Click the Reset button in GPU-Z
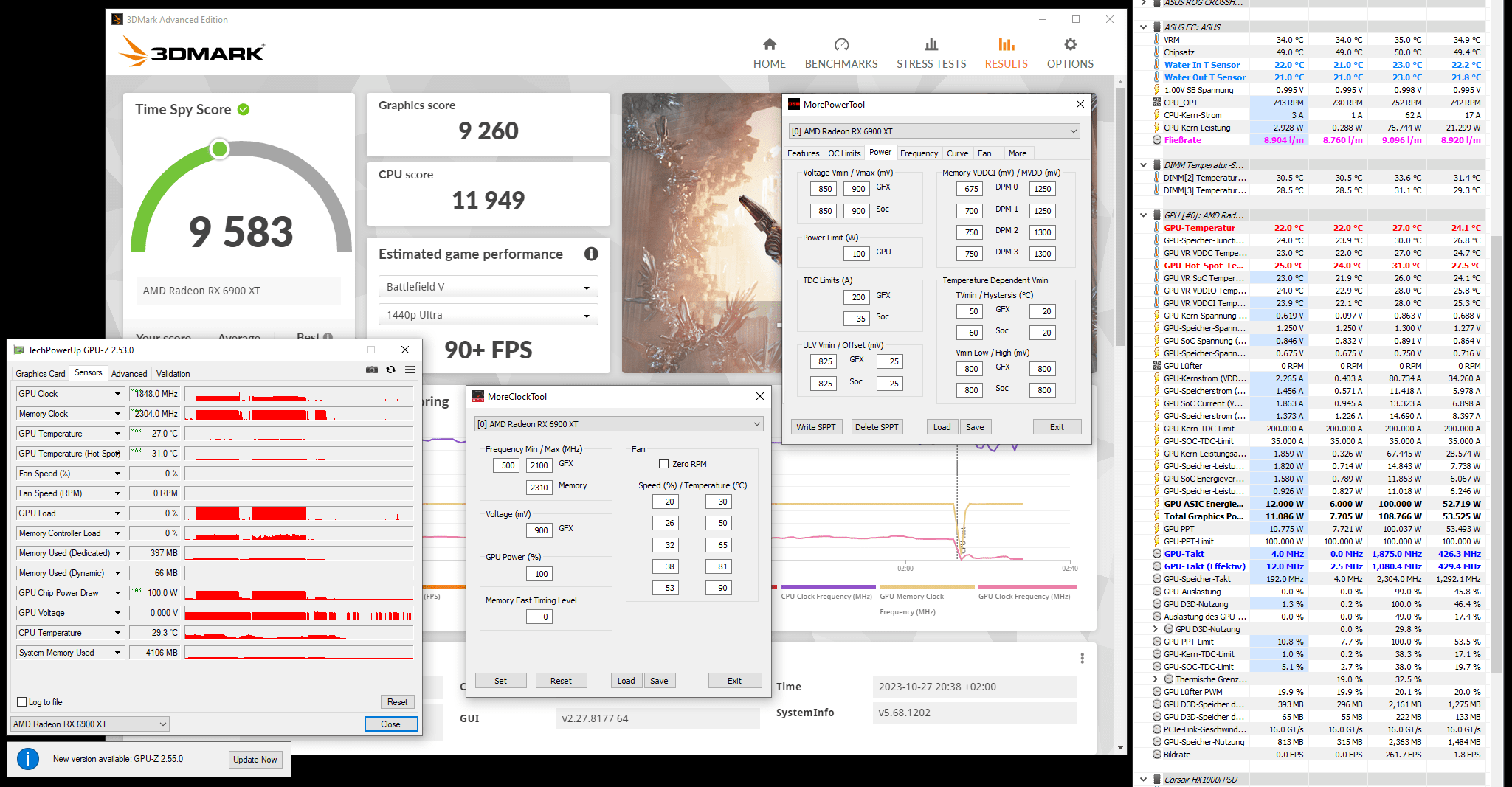 pos(397,702)
